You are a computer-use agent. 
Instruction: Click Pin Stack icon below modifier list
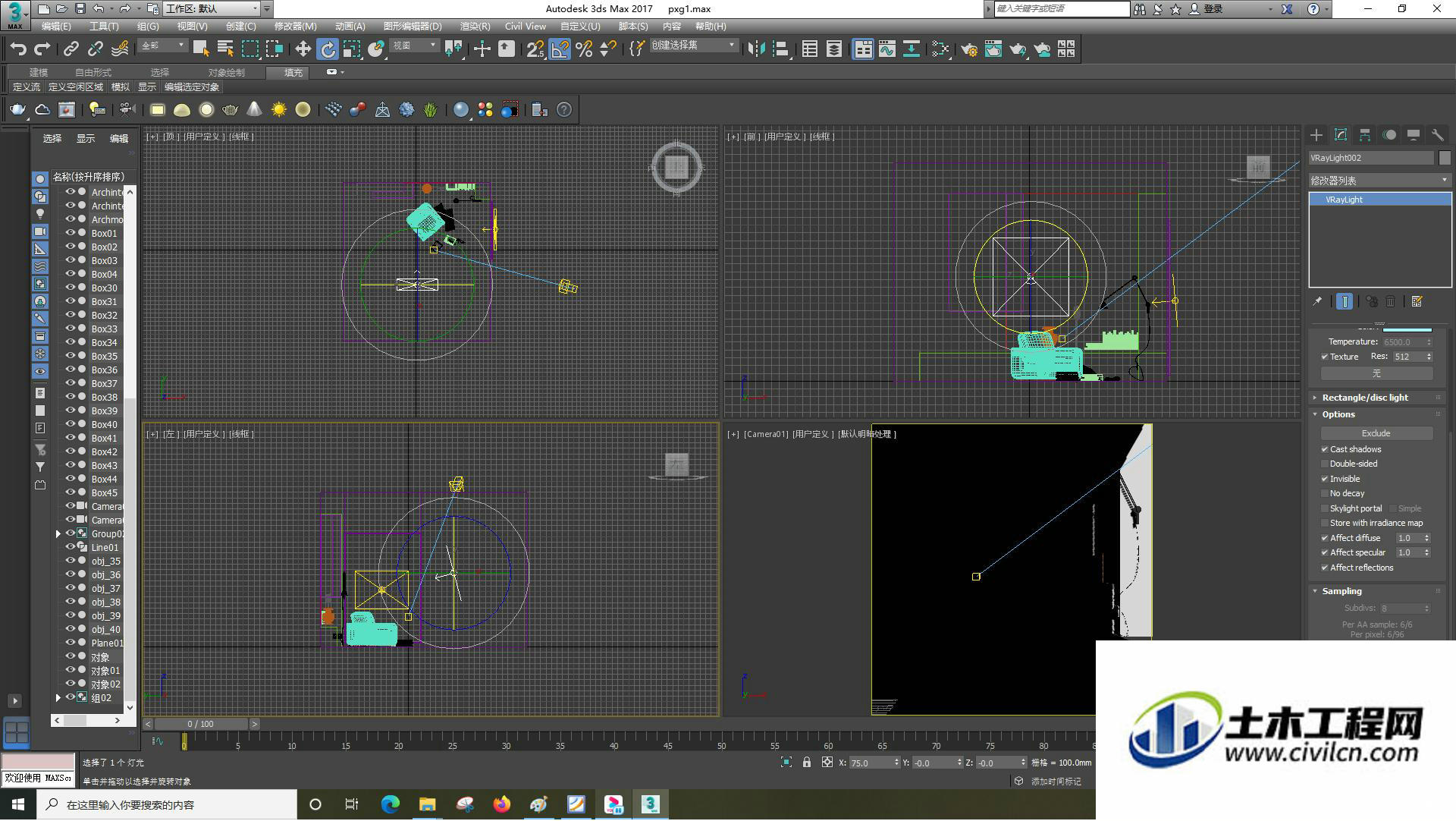coord(1317,302)
